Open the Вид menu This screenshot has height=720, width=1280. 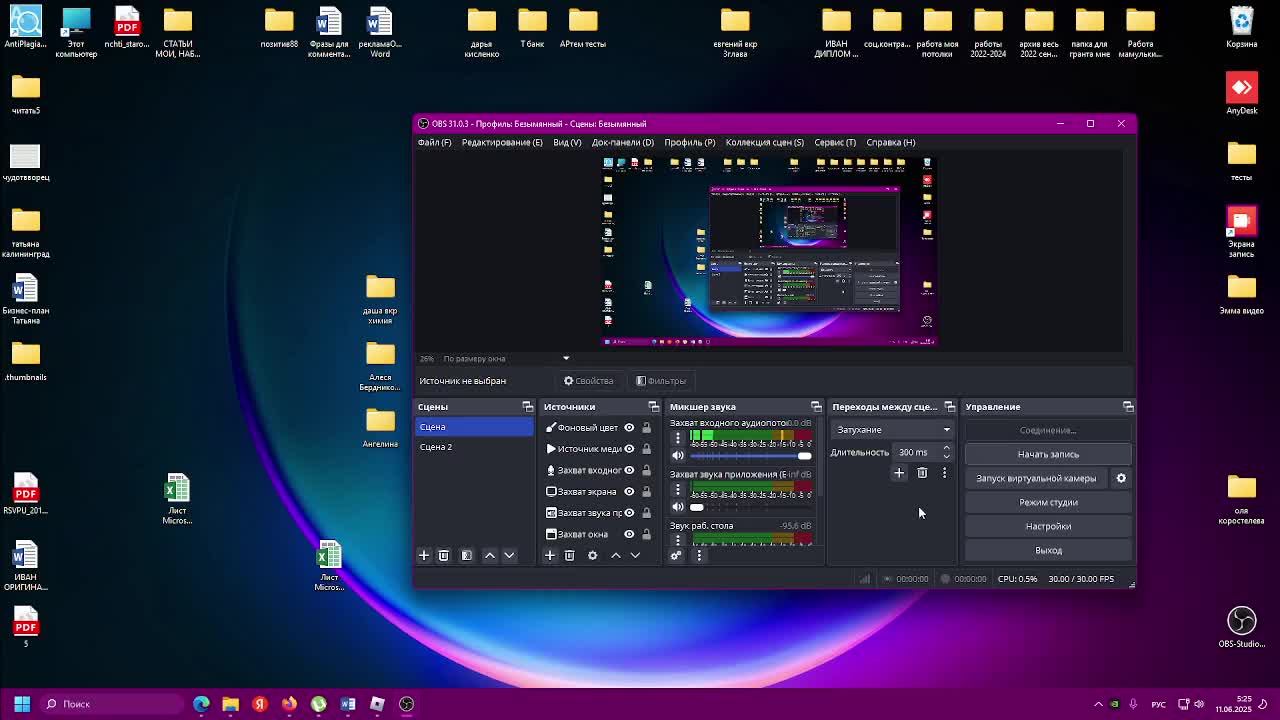coord(567,142)
